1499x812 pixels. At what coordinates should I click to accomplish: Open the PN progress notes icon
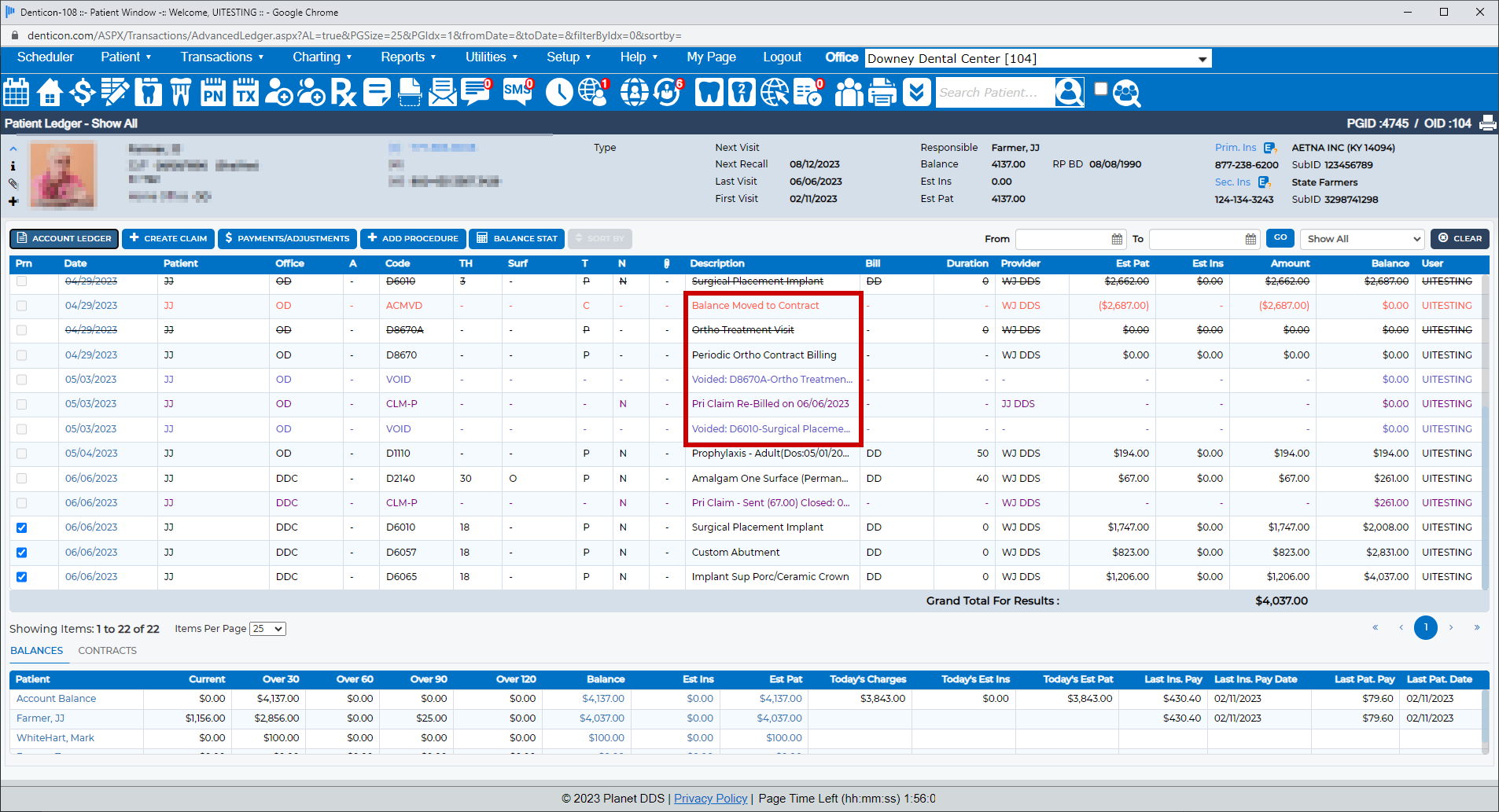[x=213, y=93]
